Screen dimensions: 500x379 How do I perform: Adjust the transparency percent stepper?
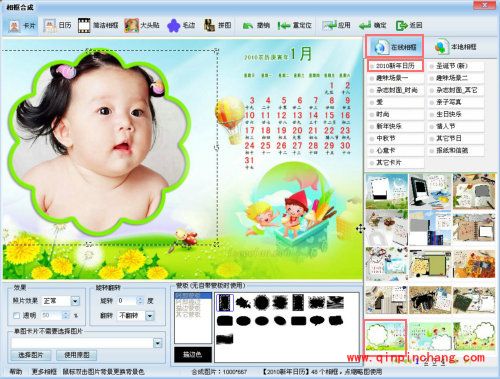[x=66, y=315]
